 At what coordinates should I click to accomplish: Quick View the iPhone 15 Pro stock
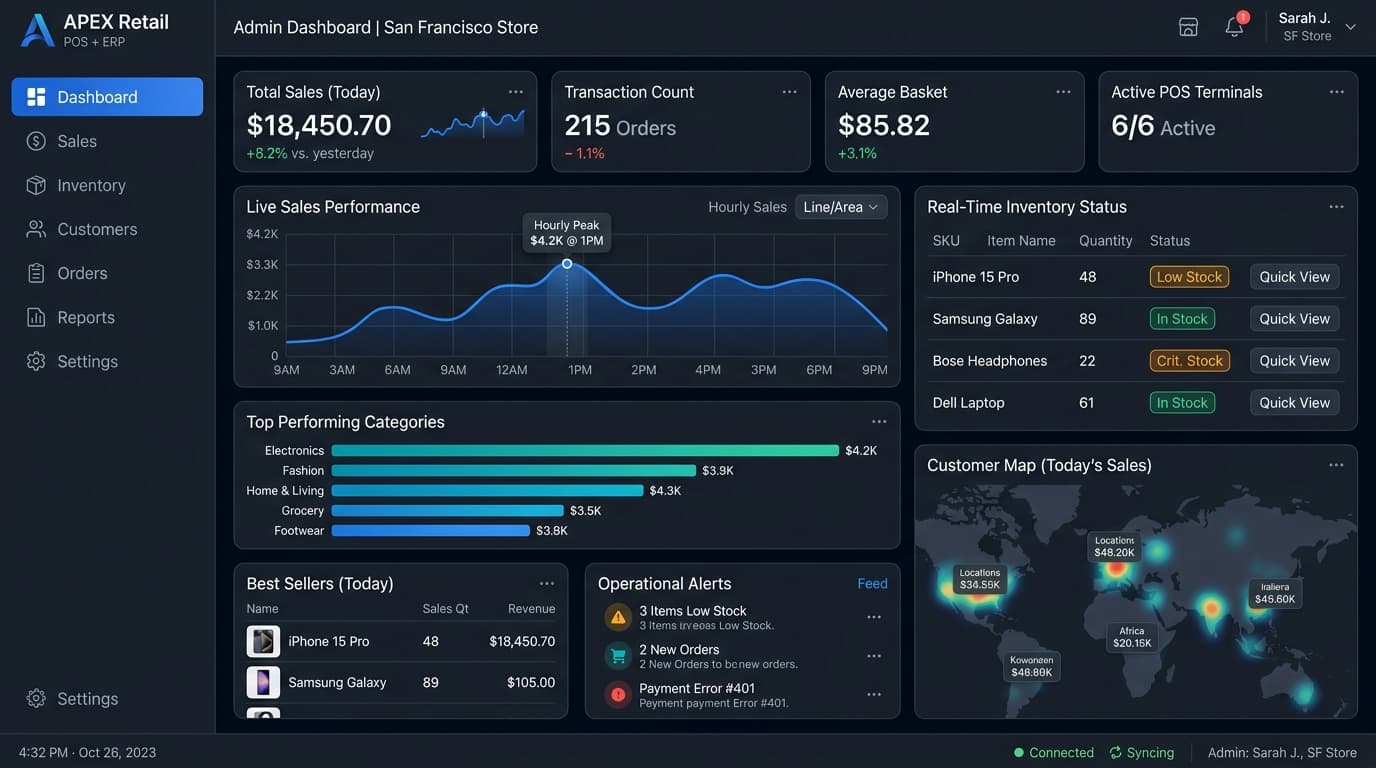(1295, 277)
